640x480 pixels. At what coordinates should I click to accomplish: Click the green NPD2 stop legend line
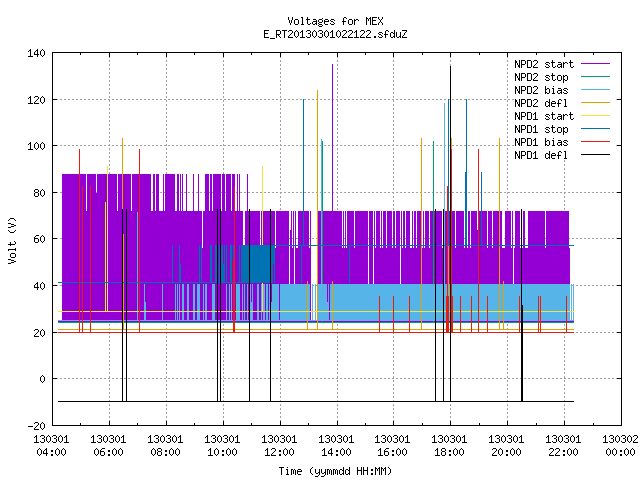[x=596, y=77]
